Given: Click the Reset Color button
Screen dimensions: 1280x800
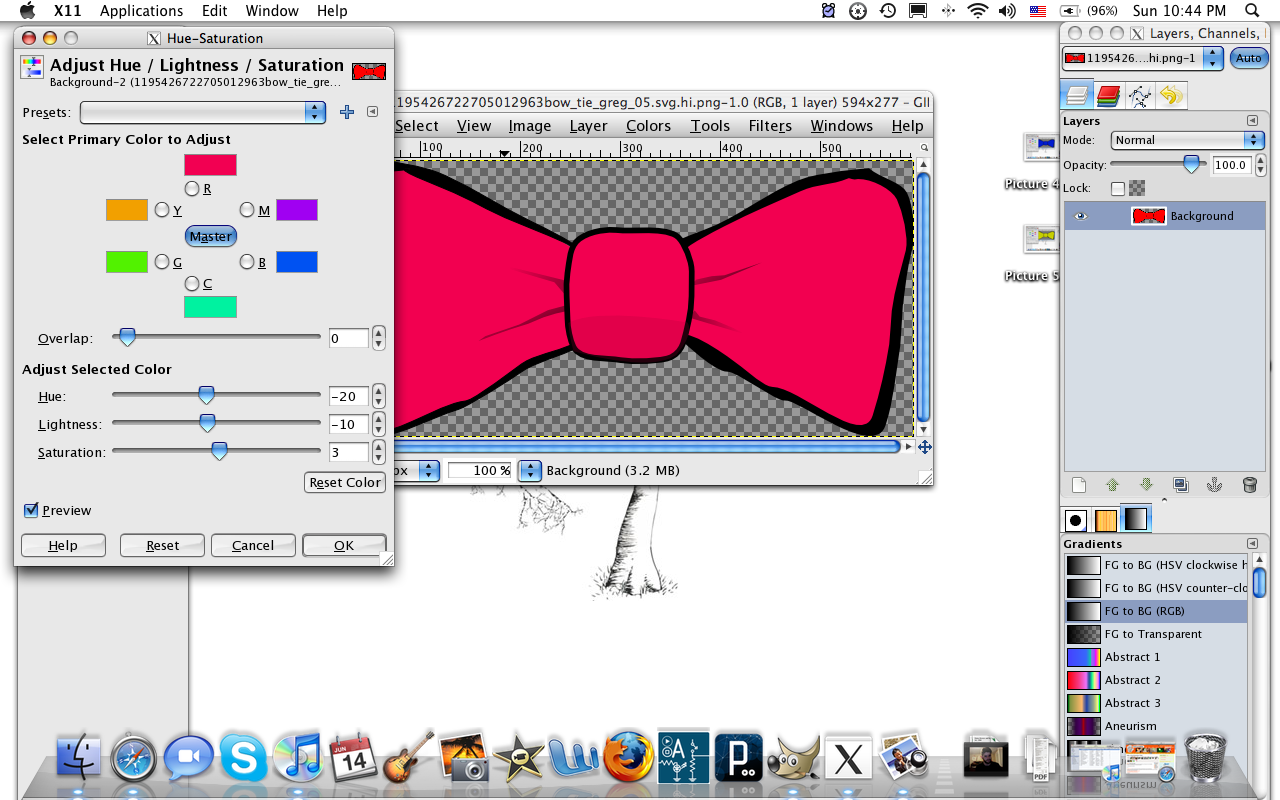Looking at the screenshot, I should (x=344, y=482).
